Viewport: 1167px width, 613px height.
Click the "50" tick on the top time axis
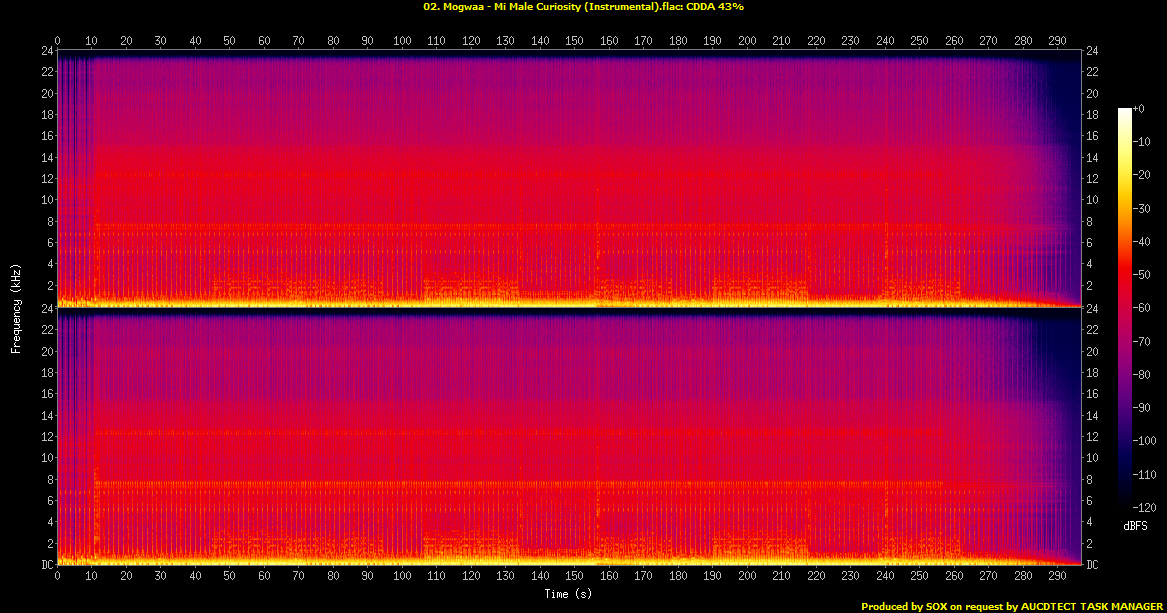(229, 41)
